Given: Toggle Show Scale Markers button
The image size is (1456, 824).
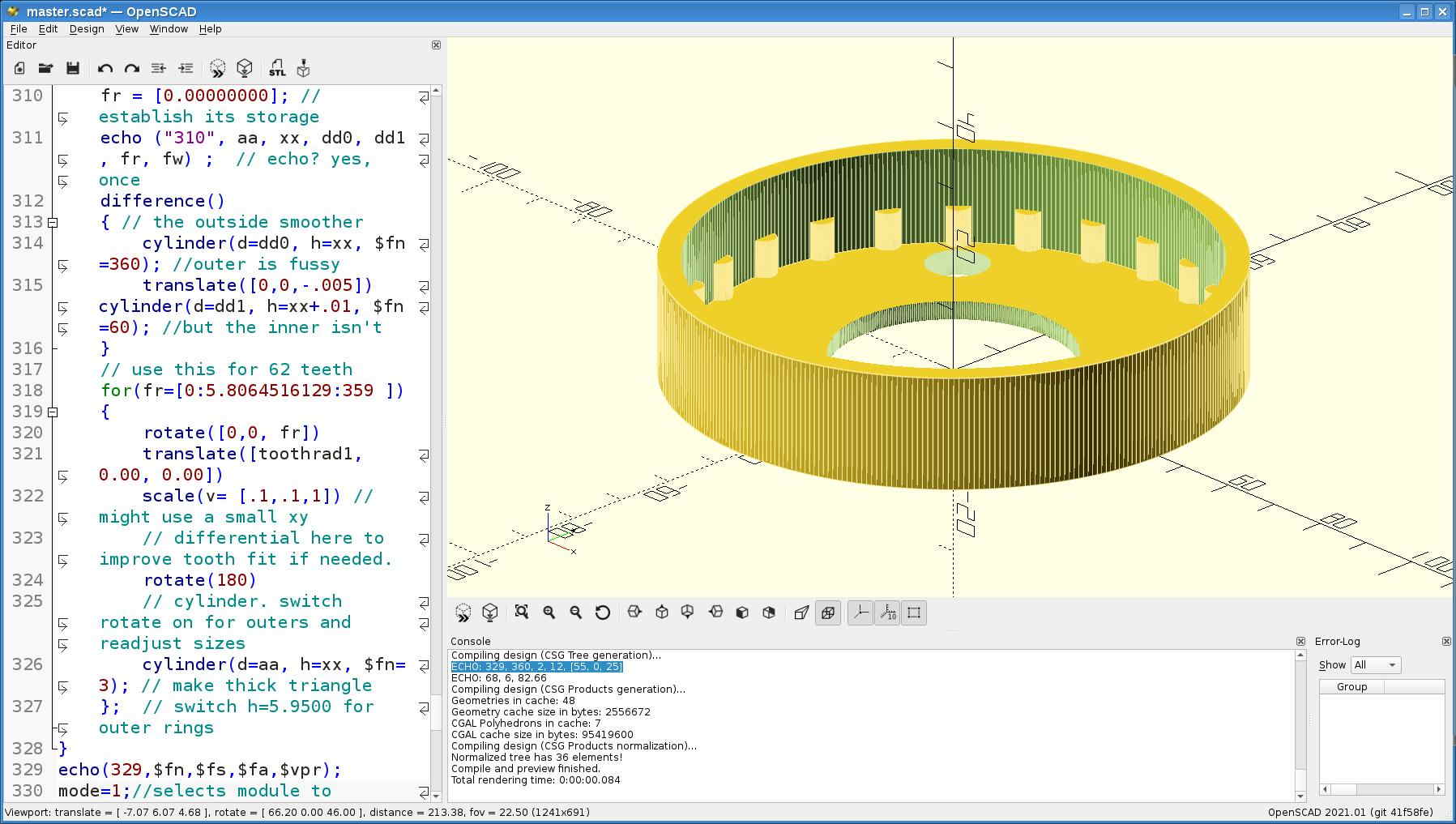Looking at the screenshot, I should pyautogui.click(x=887, y=613).
